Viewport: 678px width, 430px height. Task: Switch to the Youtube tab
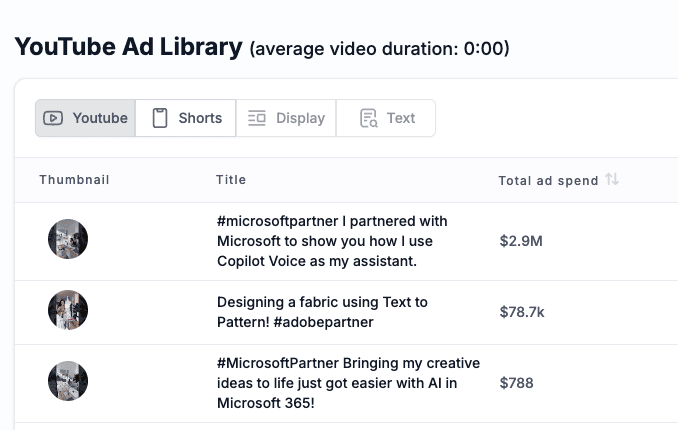tap(85, 118)
